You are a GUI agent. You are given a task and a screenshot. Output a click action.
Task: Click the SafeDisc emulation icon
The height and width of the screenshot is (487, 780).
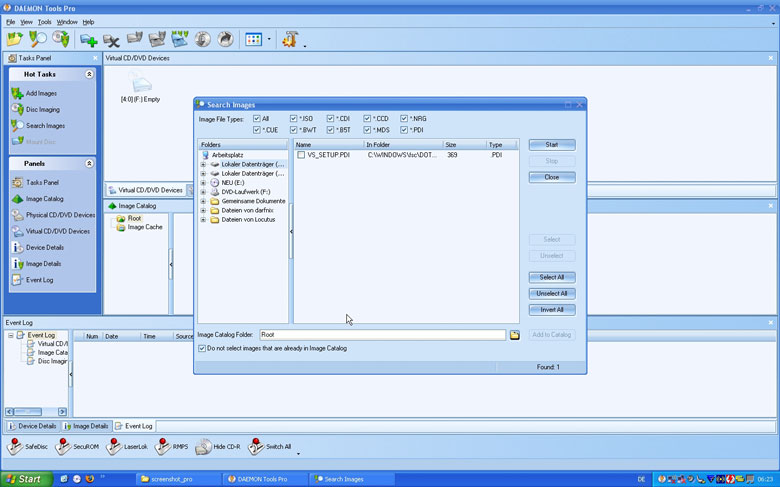(x=15, y=447)
